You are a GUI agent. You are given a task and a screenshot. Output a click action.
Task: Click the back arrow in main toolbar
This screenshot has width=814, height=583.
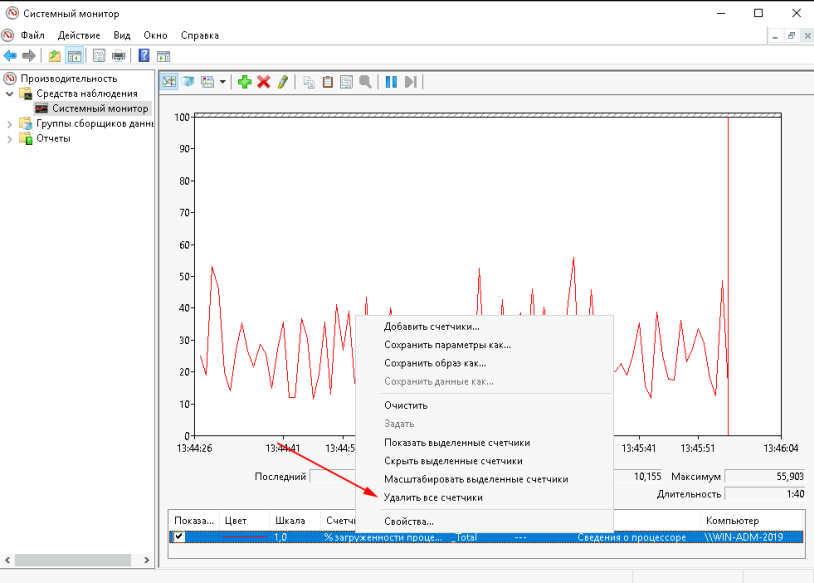tap(10, 55)
